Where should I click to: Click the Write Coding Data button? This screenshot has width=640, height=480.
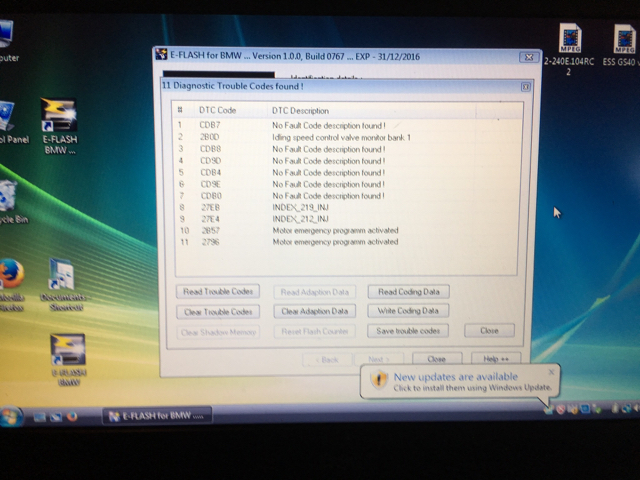click(408, 311)
